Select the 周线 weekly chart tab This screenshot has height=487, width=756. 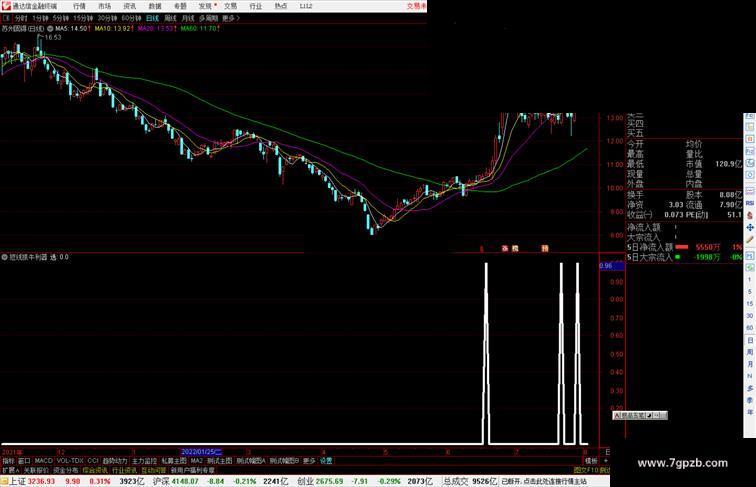coord(170,18)
